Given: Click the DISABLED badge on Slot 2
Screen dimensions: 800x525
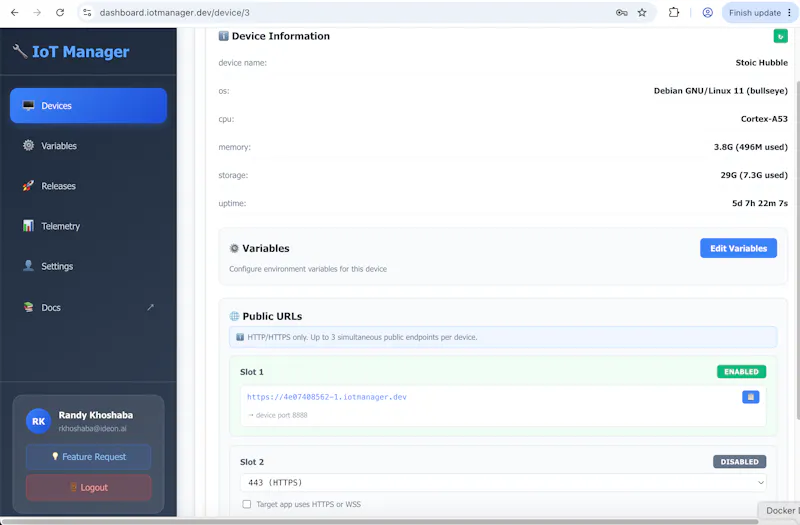Looking at the screenshot, I should [x=739, y=462].
